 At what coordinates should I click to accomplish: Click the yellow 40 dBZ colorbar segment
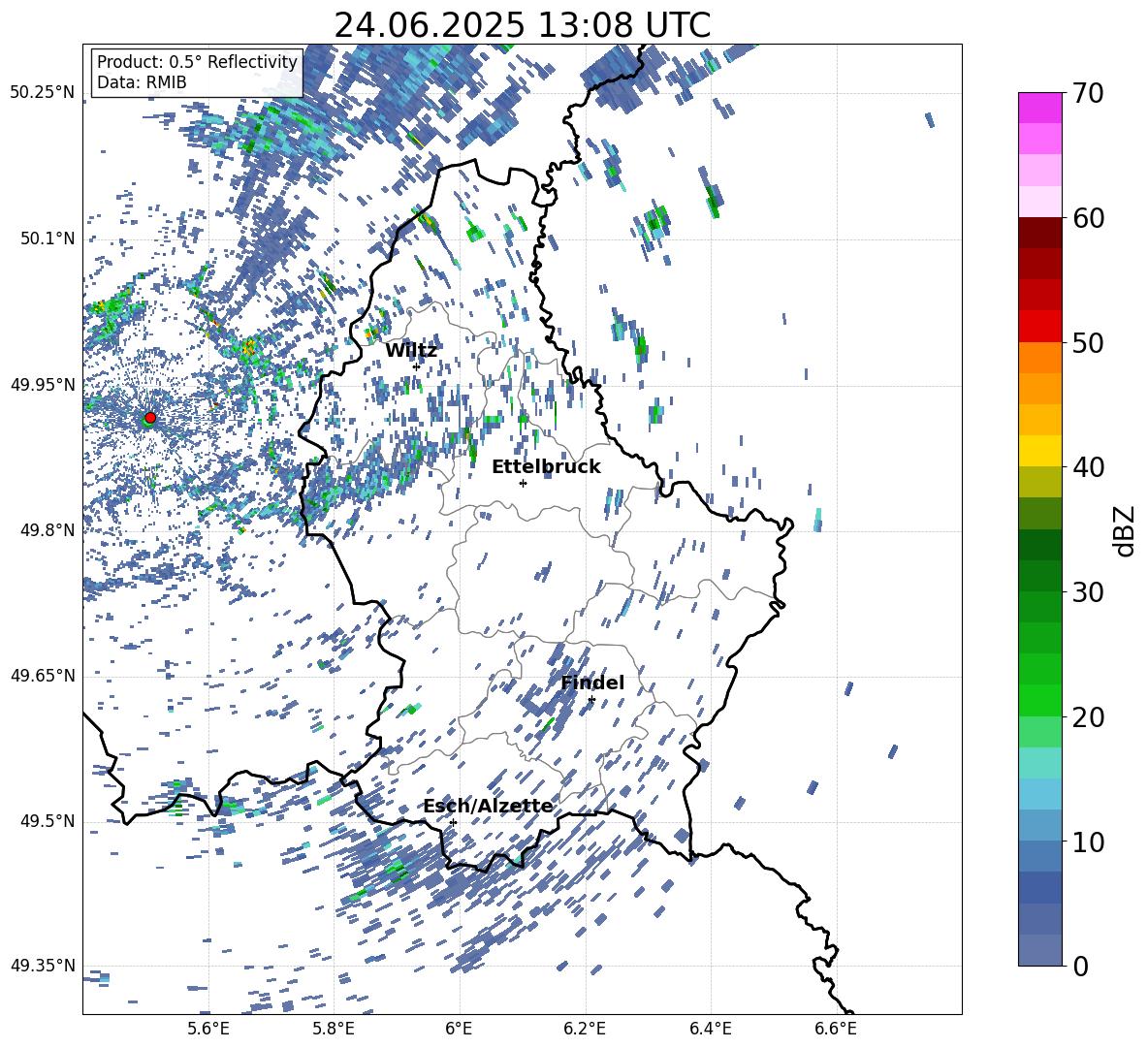(1039, 451)
